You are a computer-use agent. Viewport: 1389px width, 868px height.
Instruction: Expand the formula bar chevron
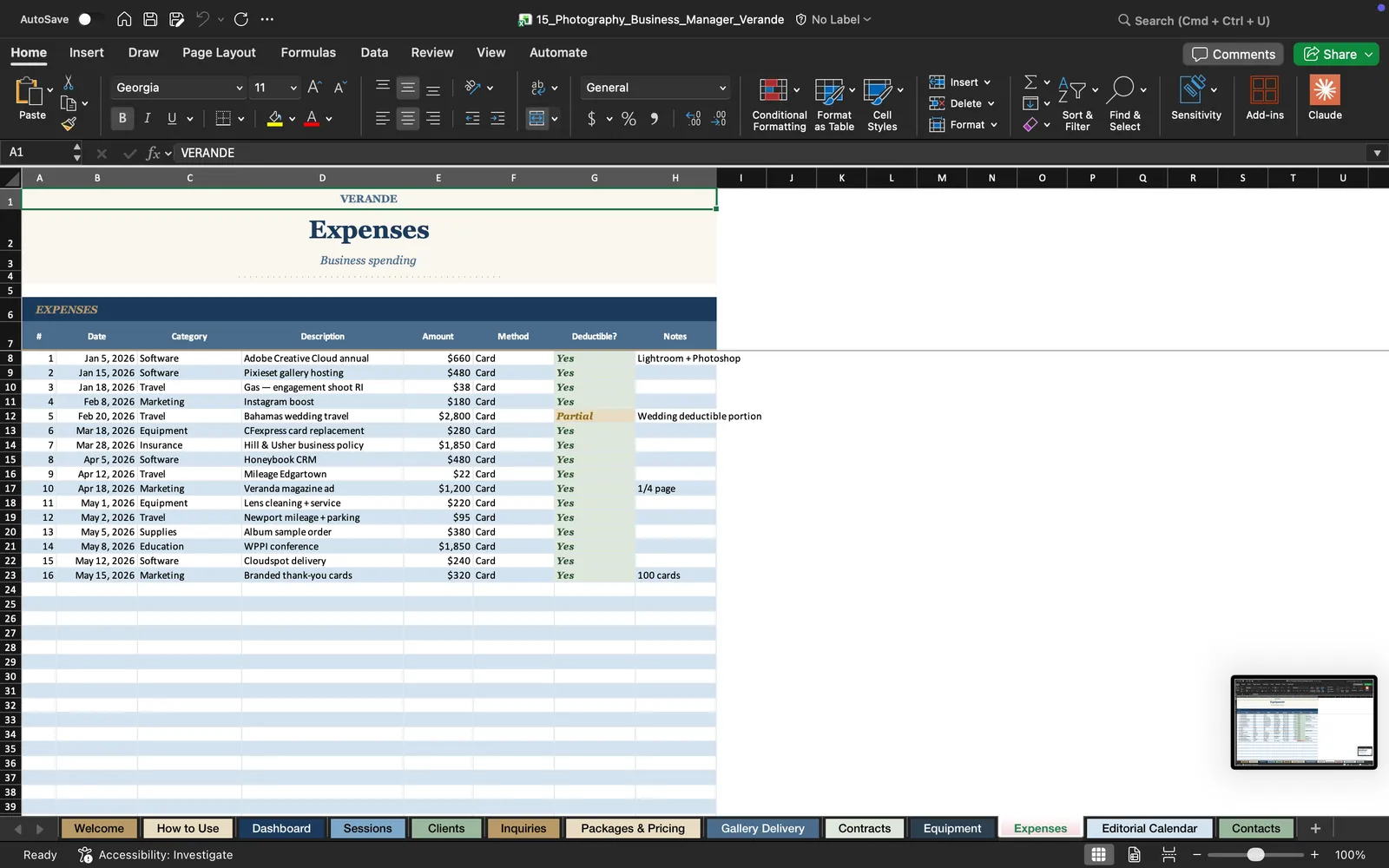pos(1377,153)
